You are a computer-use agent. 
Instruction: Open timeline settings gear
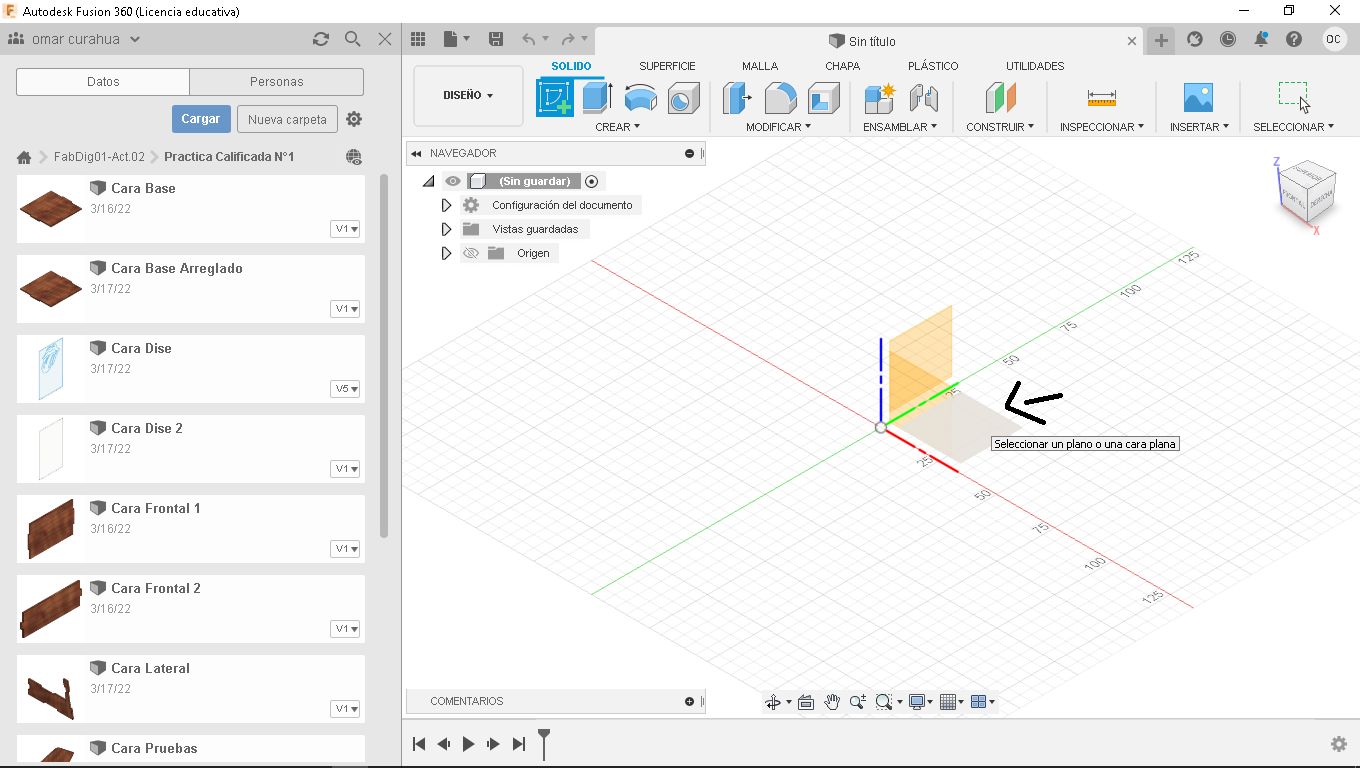[x=1339, y=744]
